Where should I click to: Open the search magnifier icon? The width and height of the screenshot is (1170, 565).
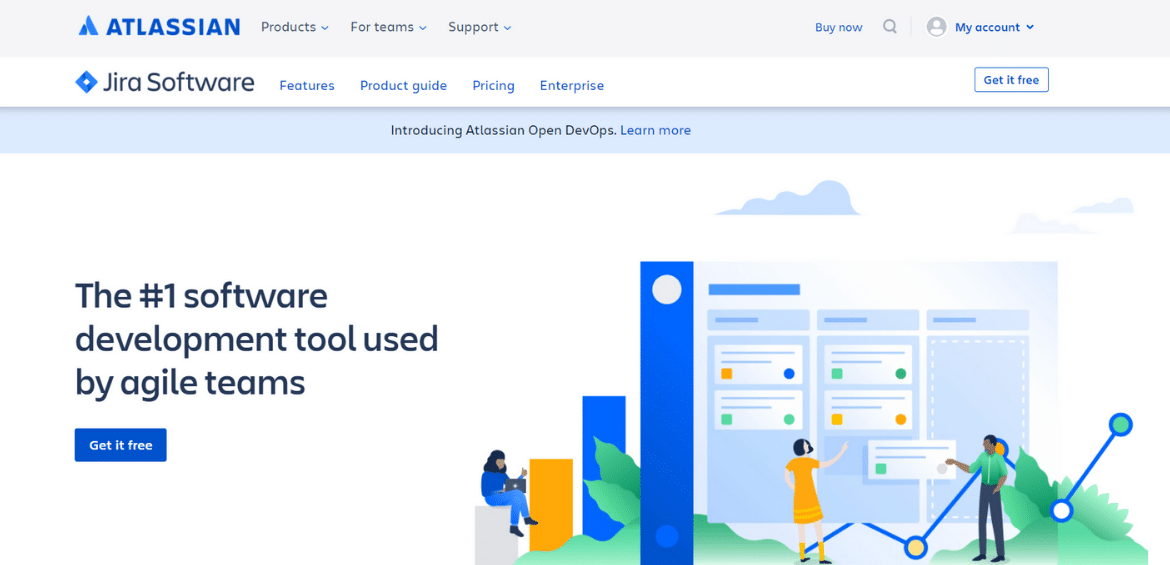[889, 27]
